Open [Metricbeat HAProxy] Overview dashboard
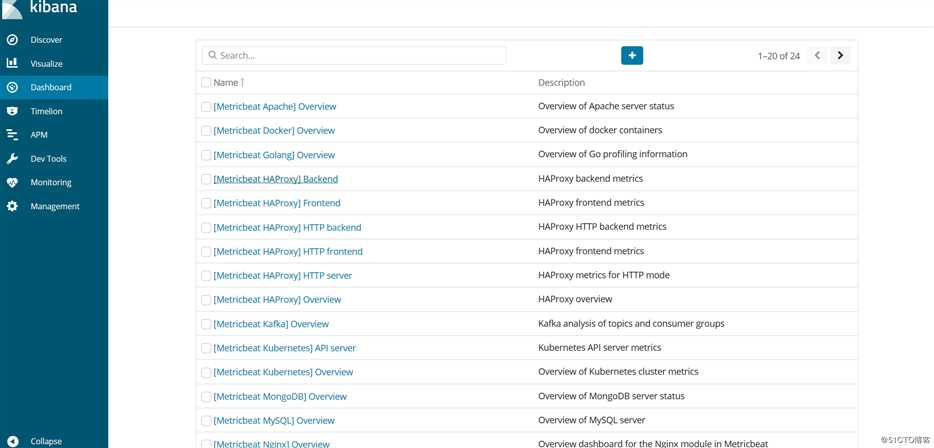The width and height of the screenshot is (934, 448). (278, 300)
